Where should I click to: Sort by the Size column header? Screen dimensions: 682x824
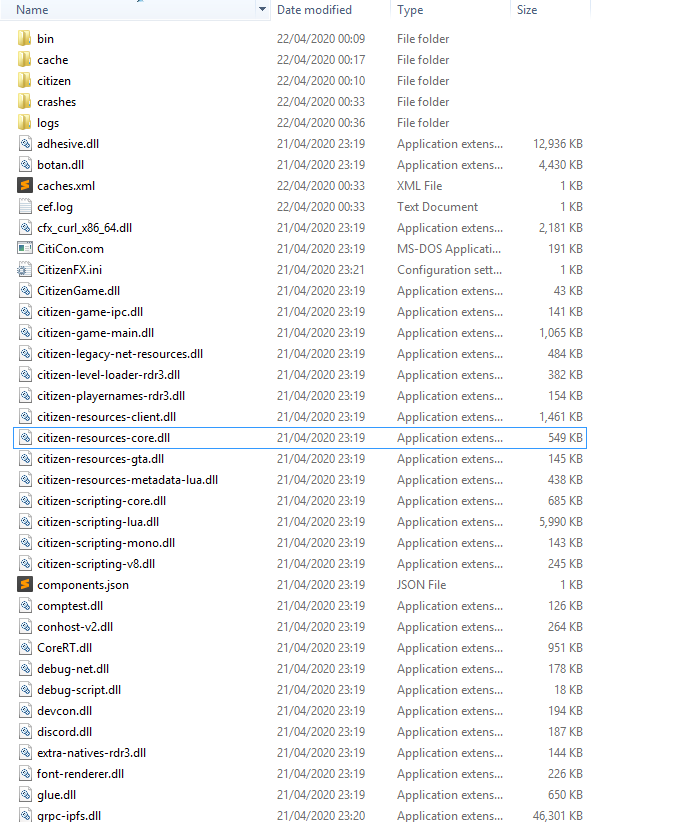527,9
